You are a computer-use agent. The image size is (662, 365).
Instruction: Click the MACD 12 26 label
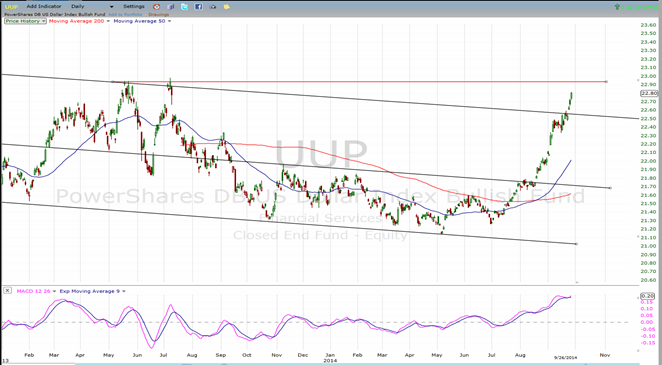point(34,291)
